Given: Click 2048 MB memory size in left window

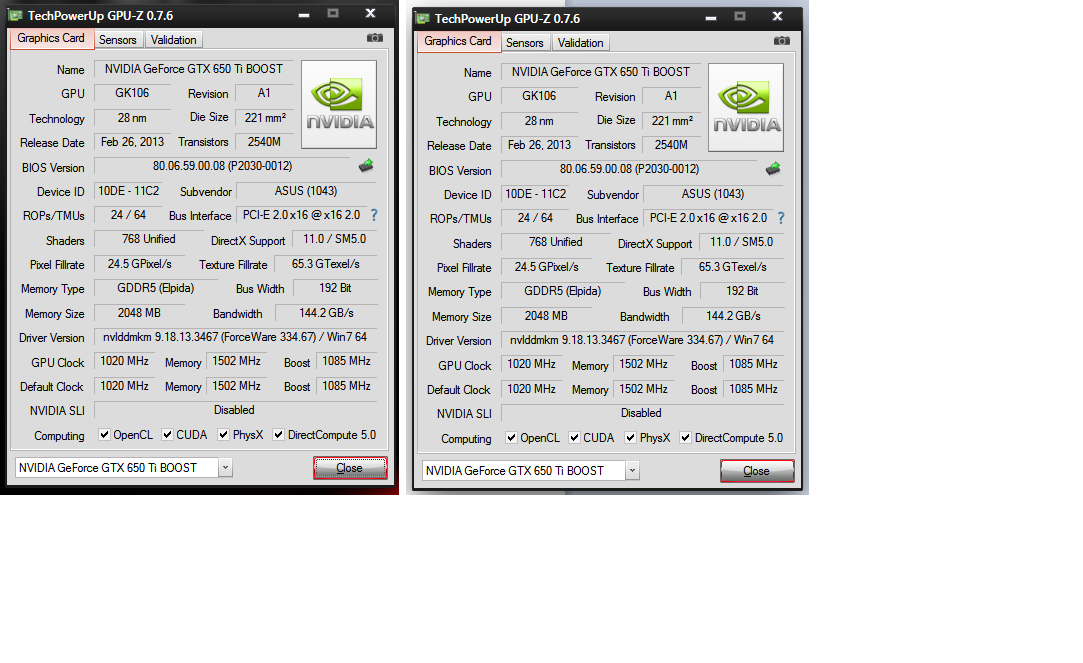Looking at the screenshot, I should point(139,313).
